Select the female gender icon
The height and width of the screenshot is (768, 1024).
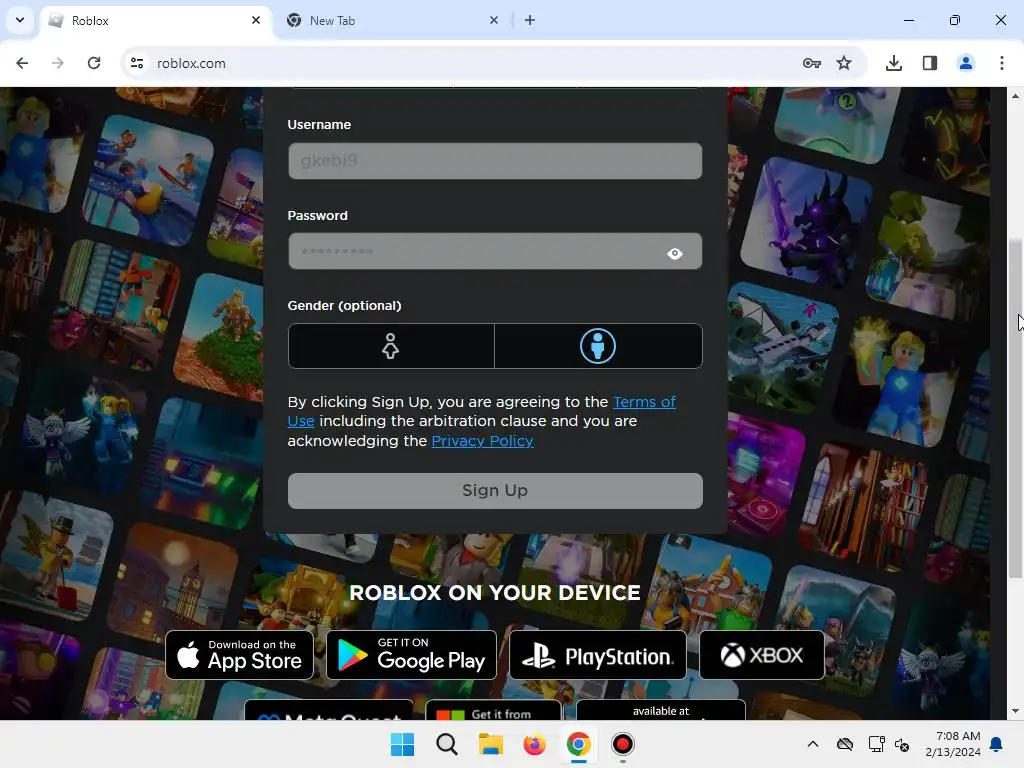click(x=391, y=346)
